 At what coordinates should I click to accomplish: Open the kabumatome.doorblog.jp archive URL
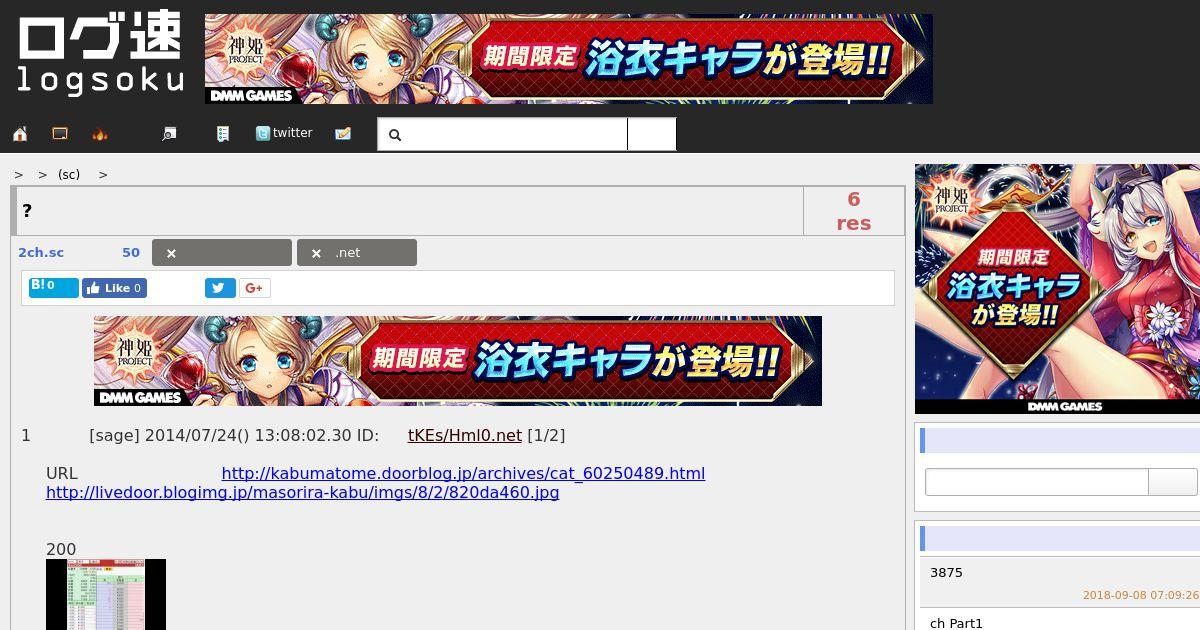point(463,474)
